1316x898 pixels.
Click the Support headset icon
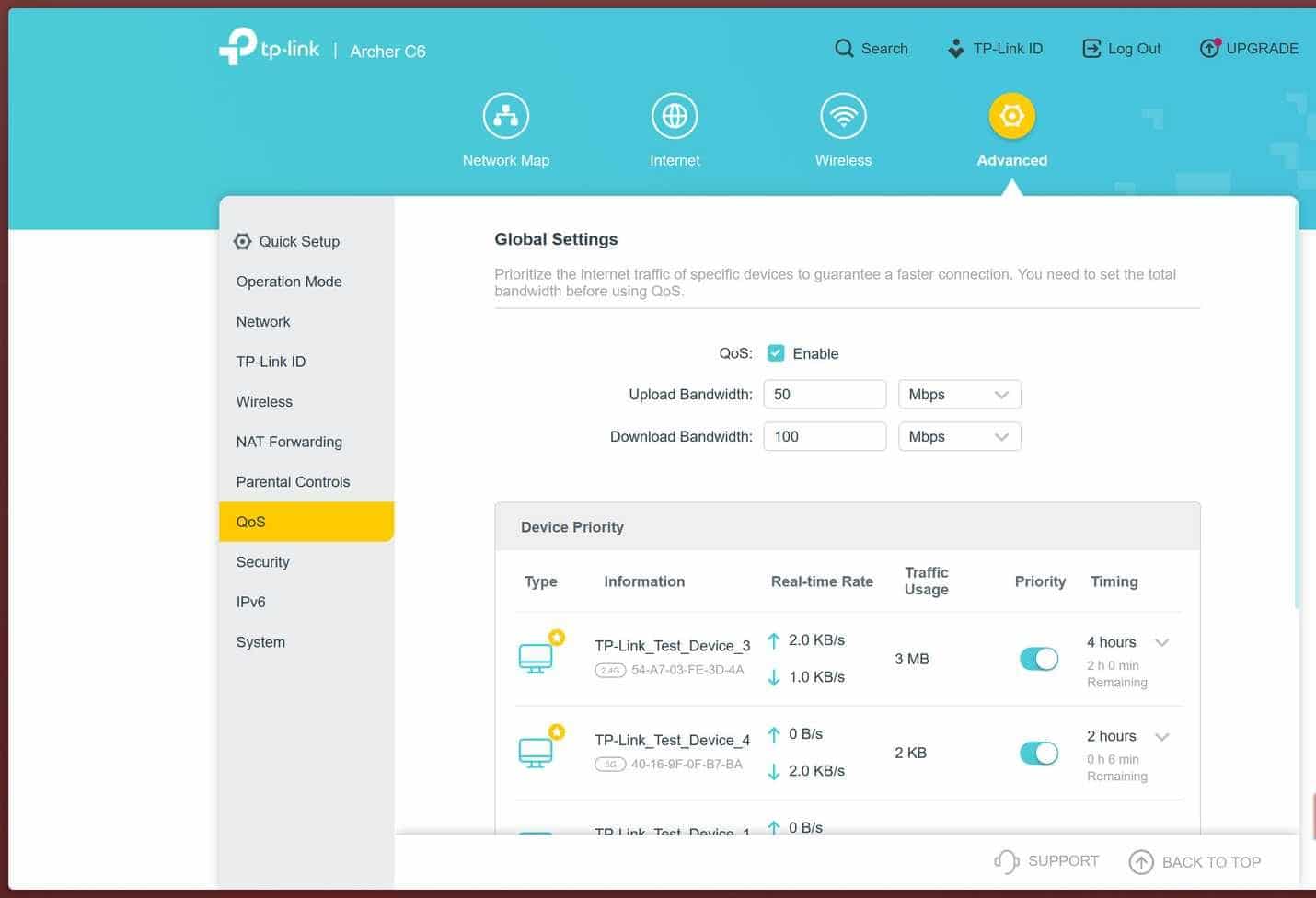[x=1006, y=861]
